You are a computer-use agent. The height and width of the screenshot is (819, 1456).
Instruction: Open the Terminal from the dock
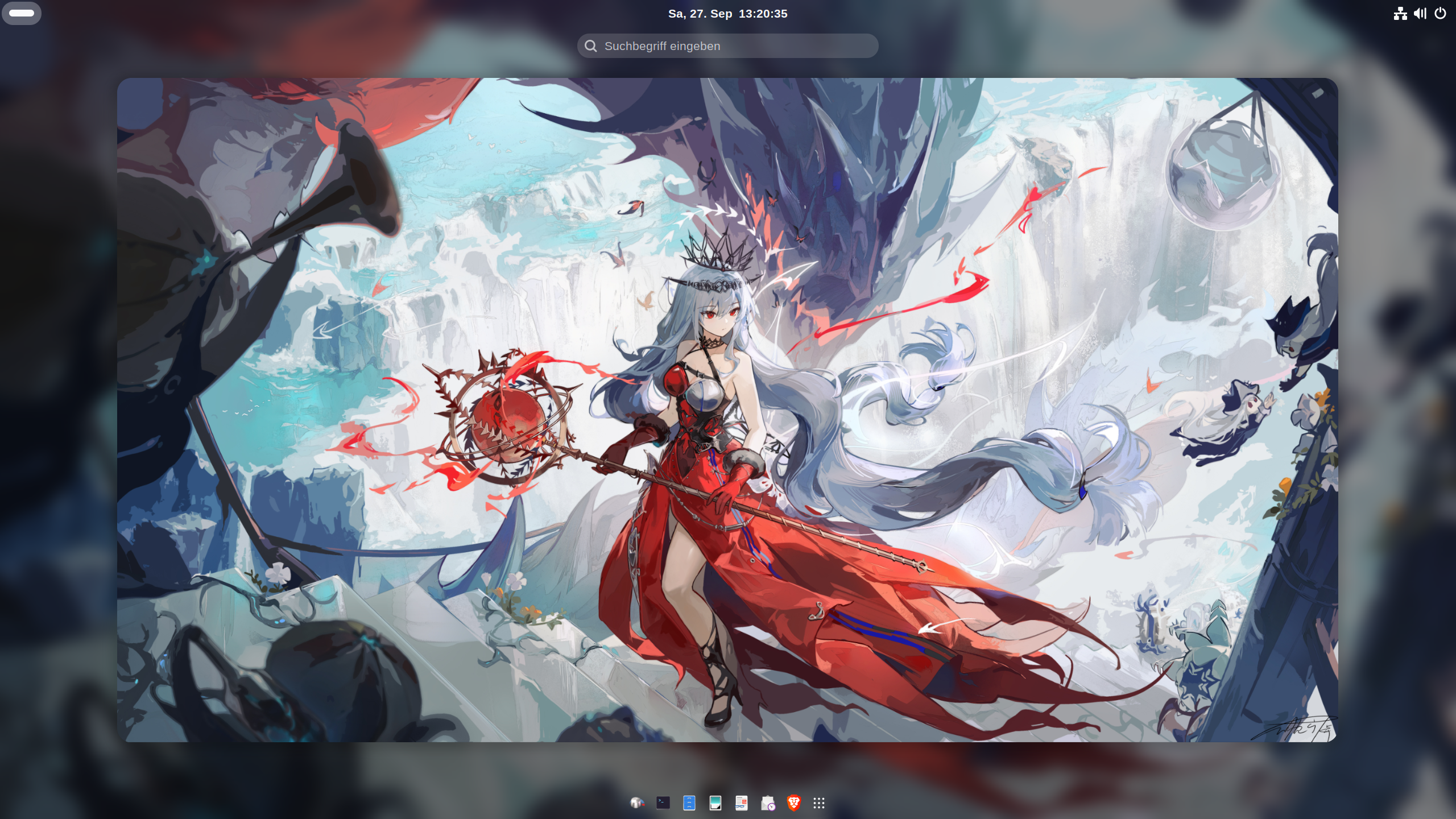(x=663, y=803)
